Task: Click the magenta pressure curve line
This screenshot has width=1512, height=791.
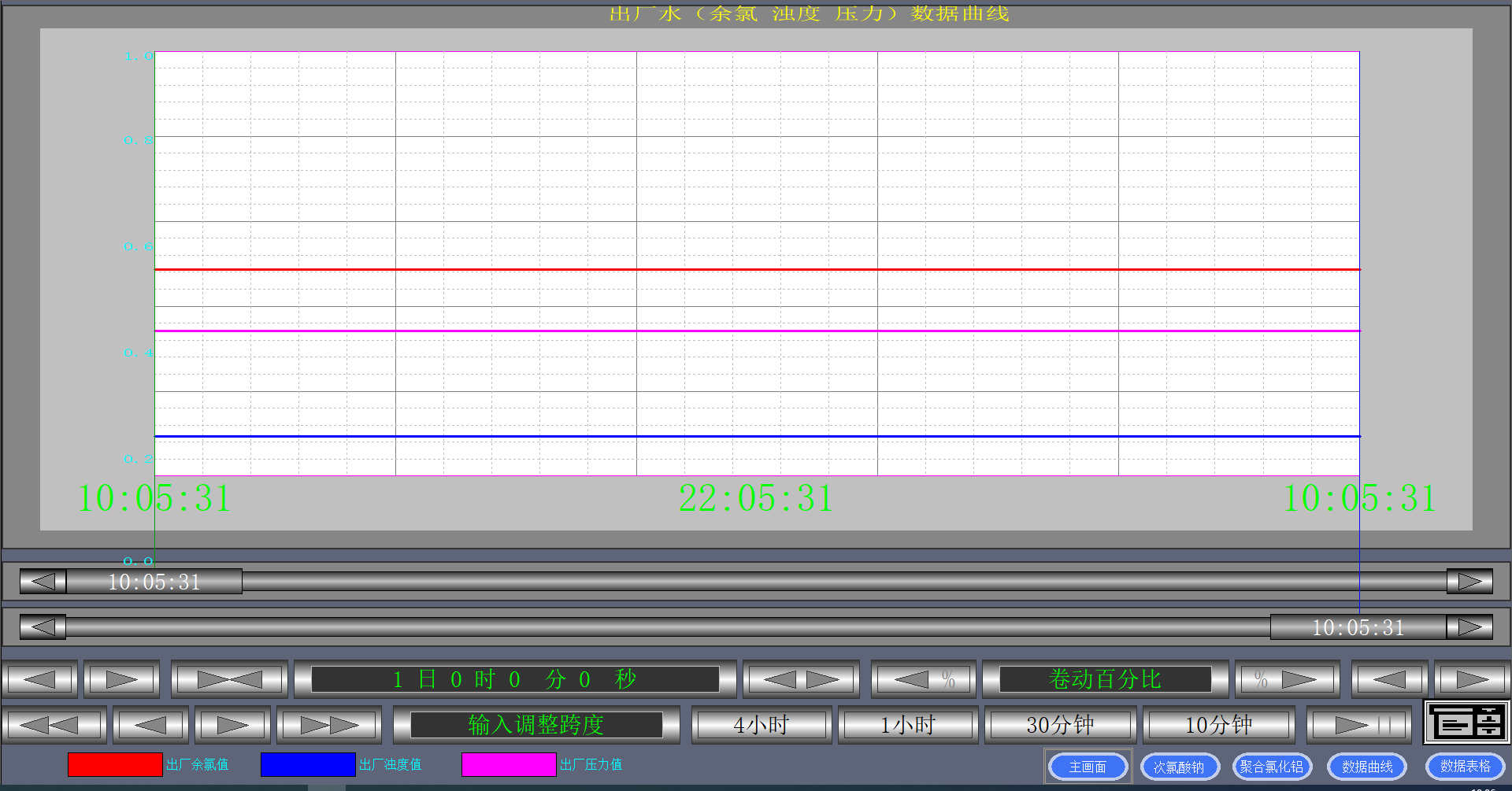Action: (757, 331)
